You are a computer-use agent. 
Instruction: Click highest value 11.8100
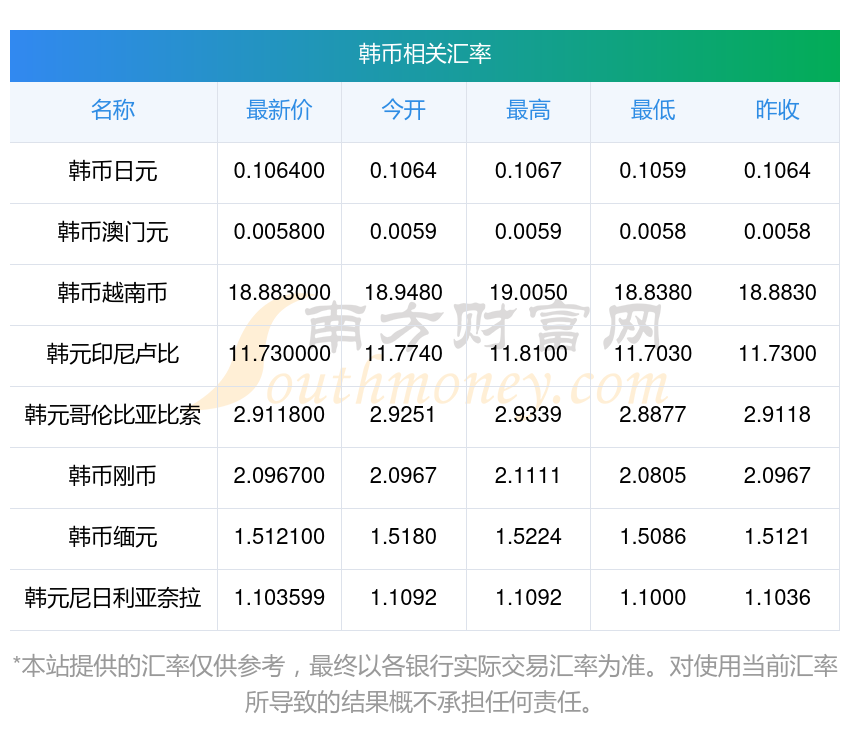(x=528, y=354)
